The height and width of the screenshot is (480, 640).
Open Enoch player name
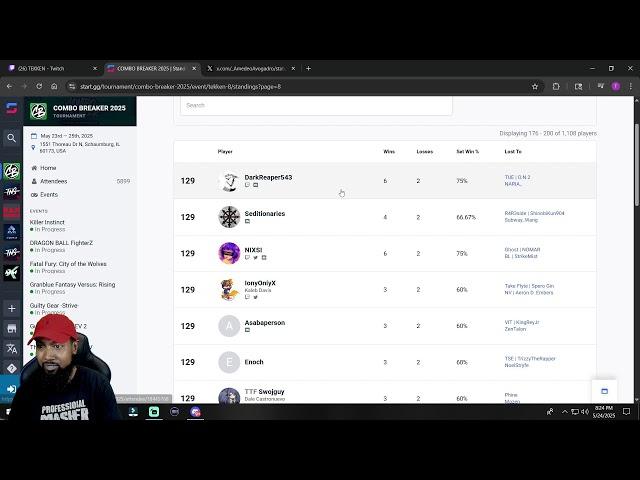tap(254, 362)
